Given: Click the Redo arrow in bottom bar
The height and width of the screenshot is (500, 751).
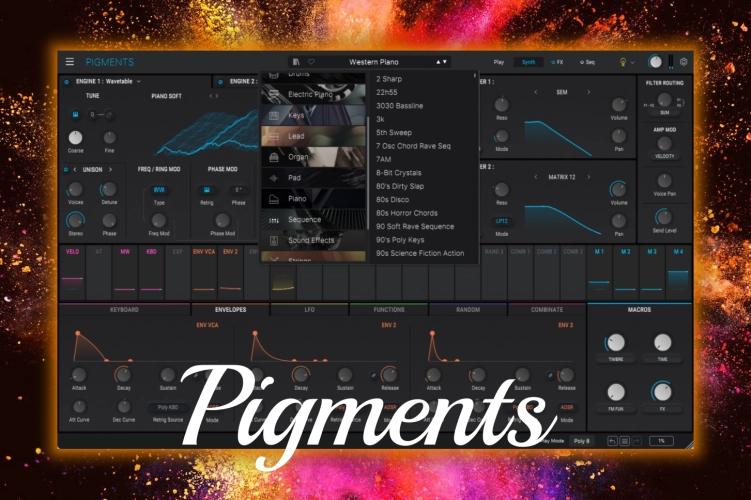Looking at the screenshot, I should click(x=637, y=441).
